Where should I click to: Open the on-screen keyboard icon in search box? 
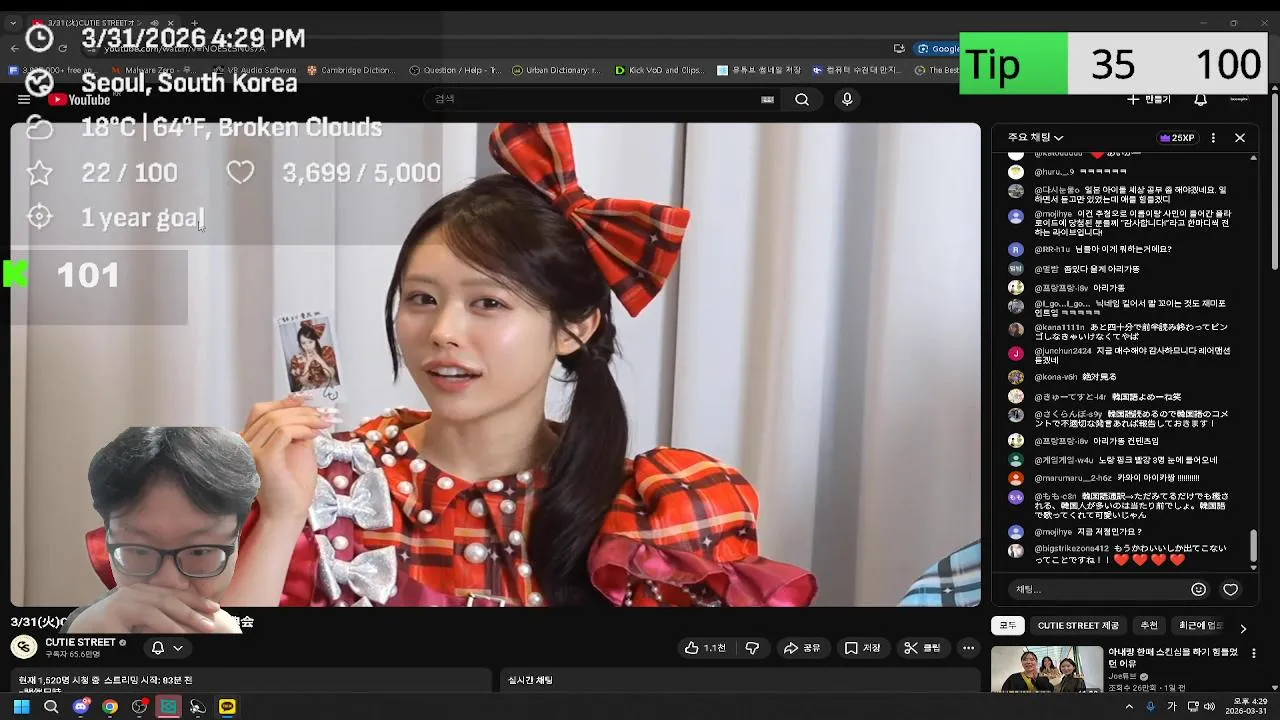click(767, 99)
